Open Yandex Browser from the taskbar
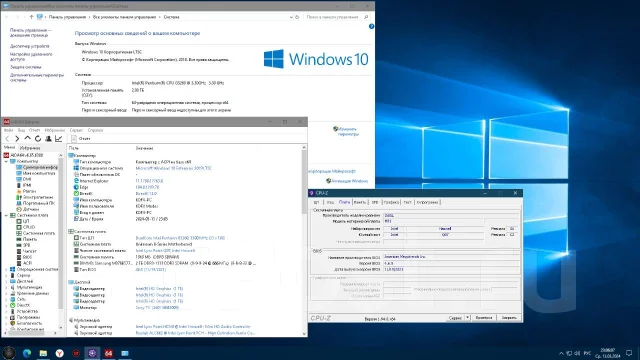Screen dimensions: 640x360 (60, 353)
